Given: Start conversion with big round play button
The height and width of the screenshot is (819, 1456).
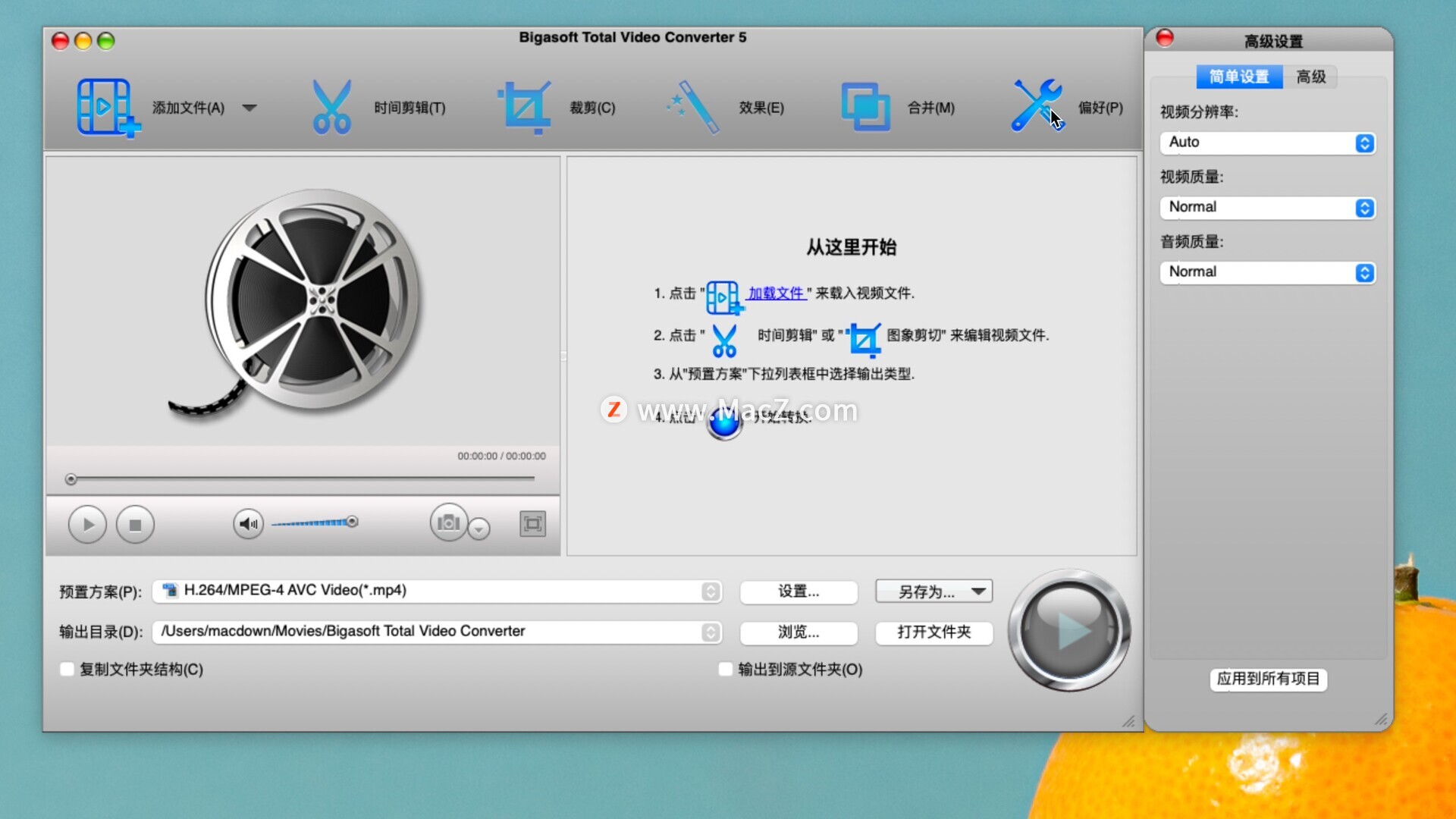Looking at the screenshot, I should [x=1068, y=630].
